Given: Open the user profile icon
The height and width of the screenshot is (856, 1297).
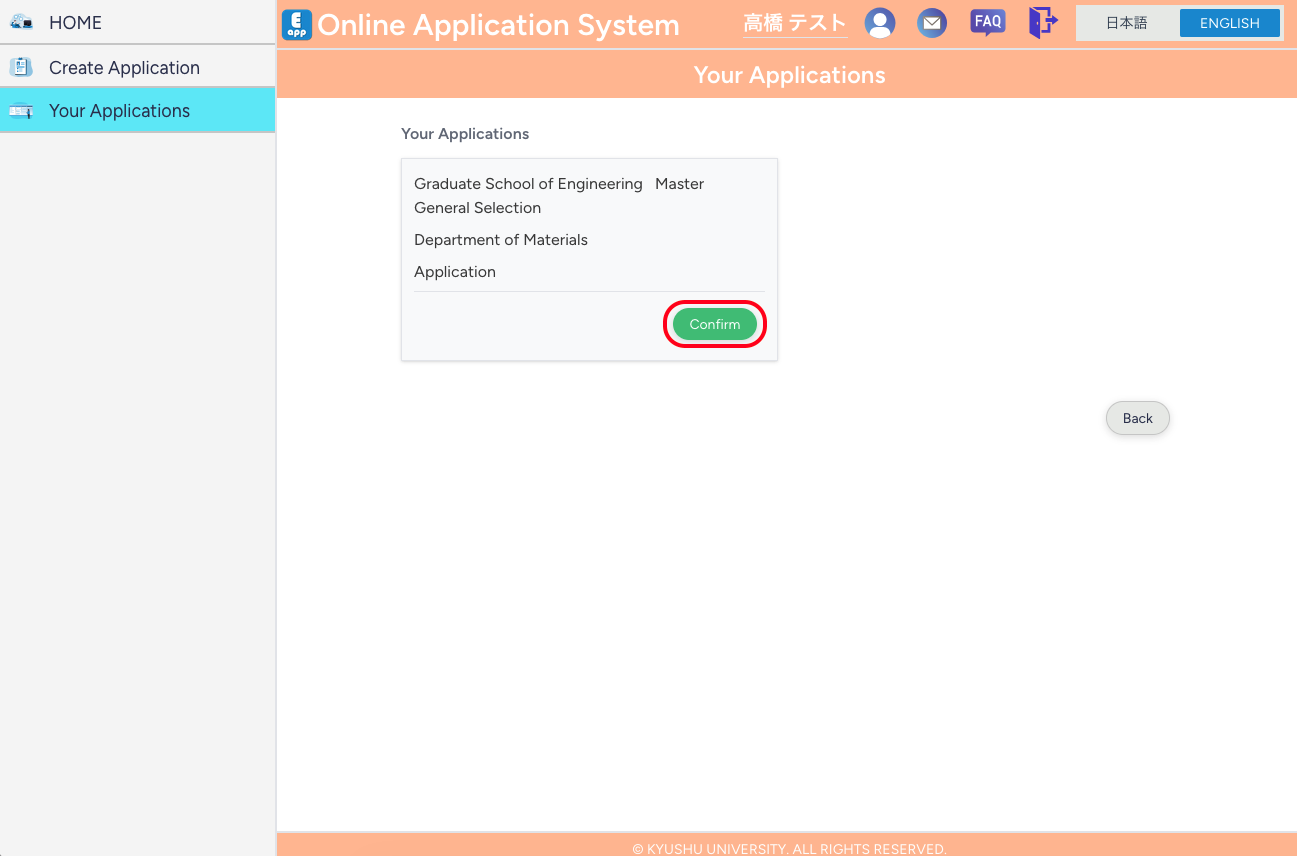Looking at the screenshot, I should click(x=880, y=22).
